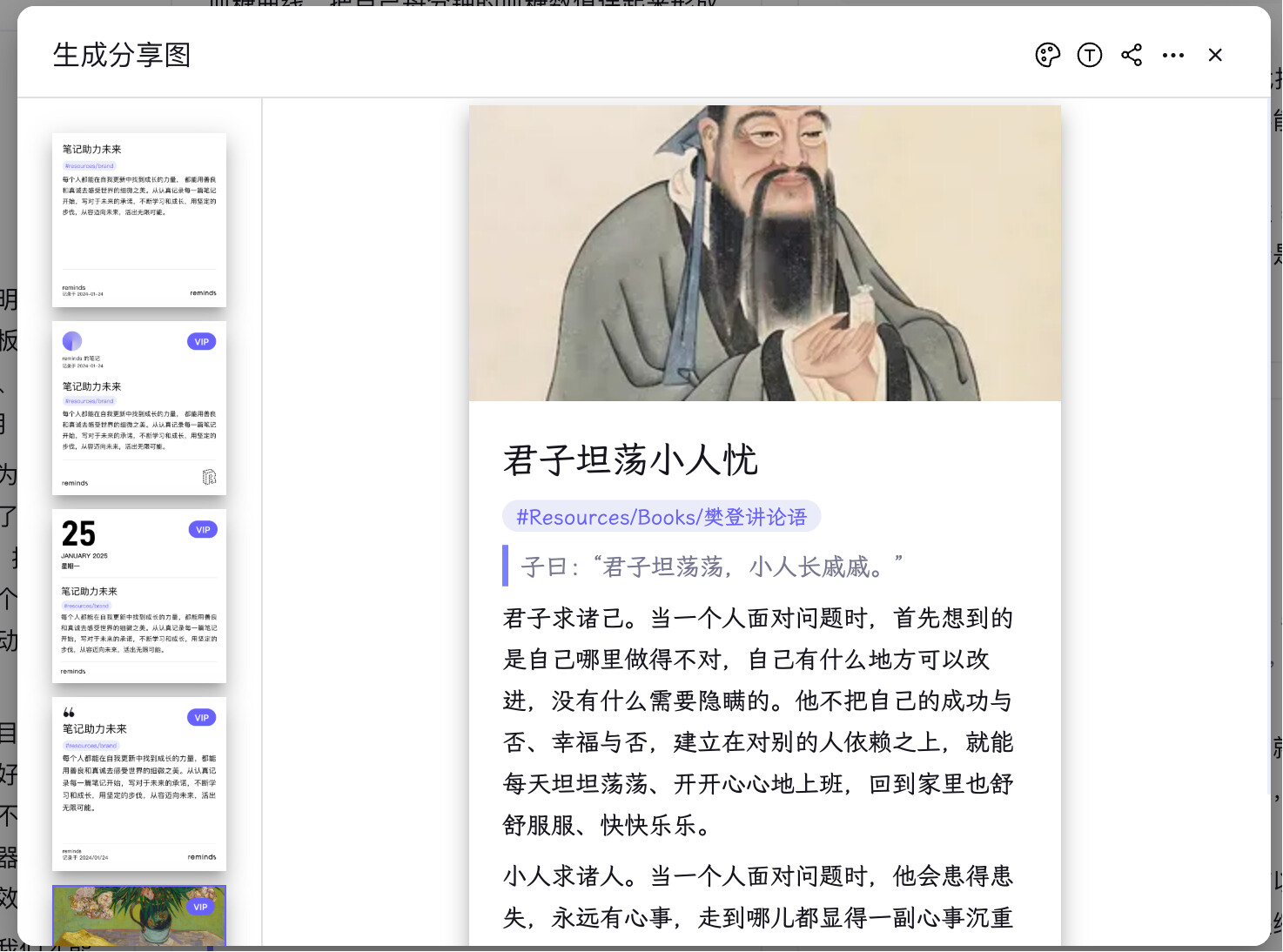Close the 生成分享图 dialog
Image resolution: width=1283 pixels, height=952 pixels.
click(x=1215, y=55)
